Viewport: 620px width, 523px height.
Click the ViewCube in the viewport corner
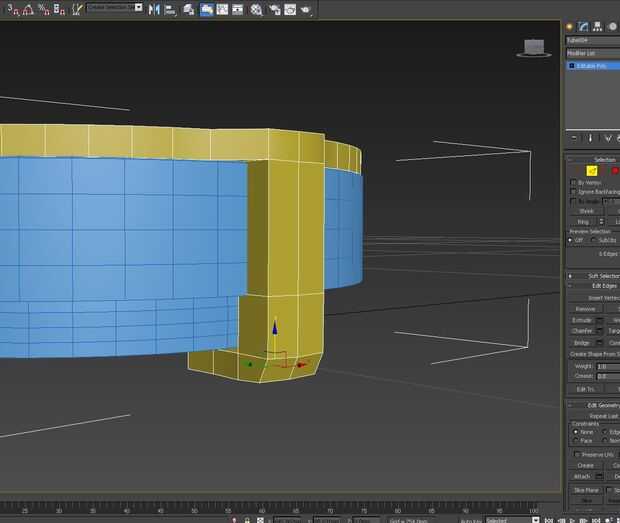pyautogui.click(x=536, y=47)
